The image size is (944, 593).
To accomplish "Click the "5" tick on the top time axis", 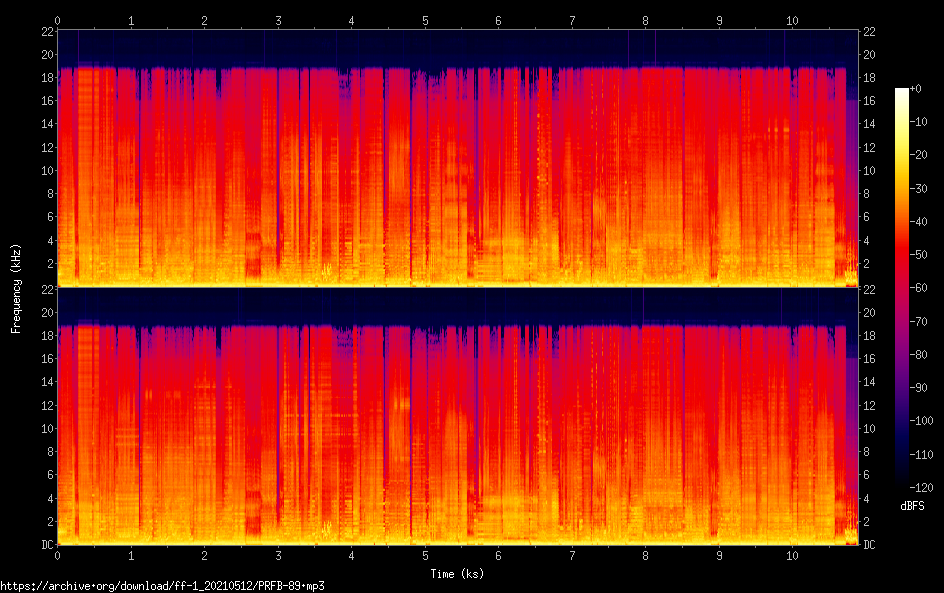I will (425, 20).
